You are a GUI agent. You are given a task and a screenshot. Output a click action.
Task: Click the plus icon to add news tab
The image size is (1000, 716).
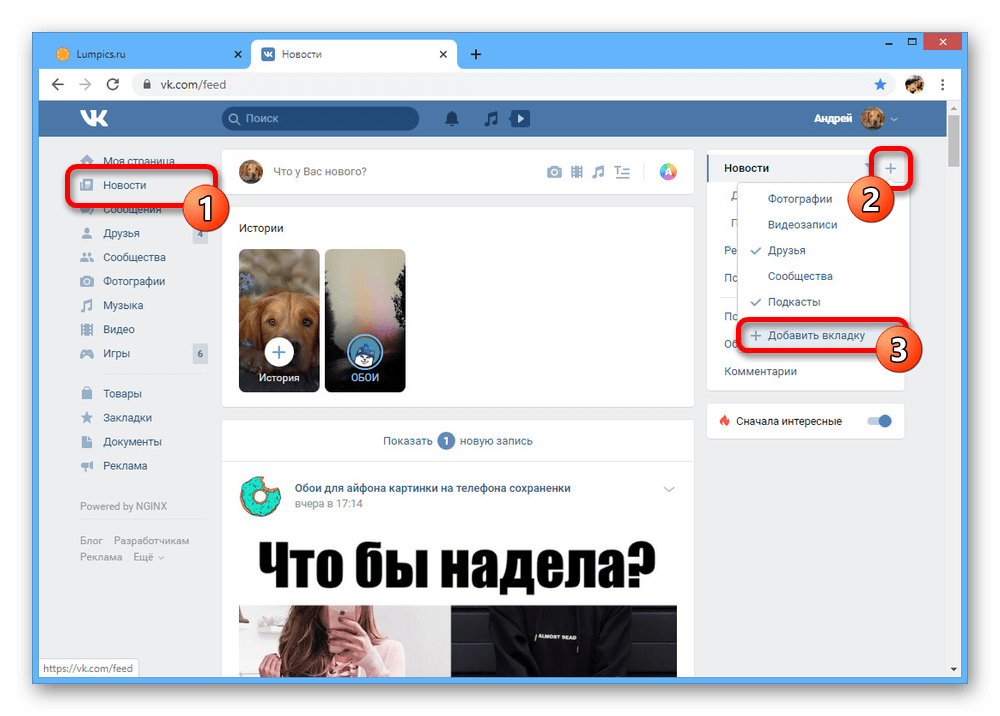pos(890,169)
